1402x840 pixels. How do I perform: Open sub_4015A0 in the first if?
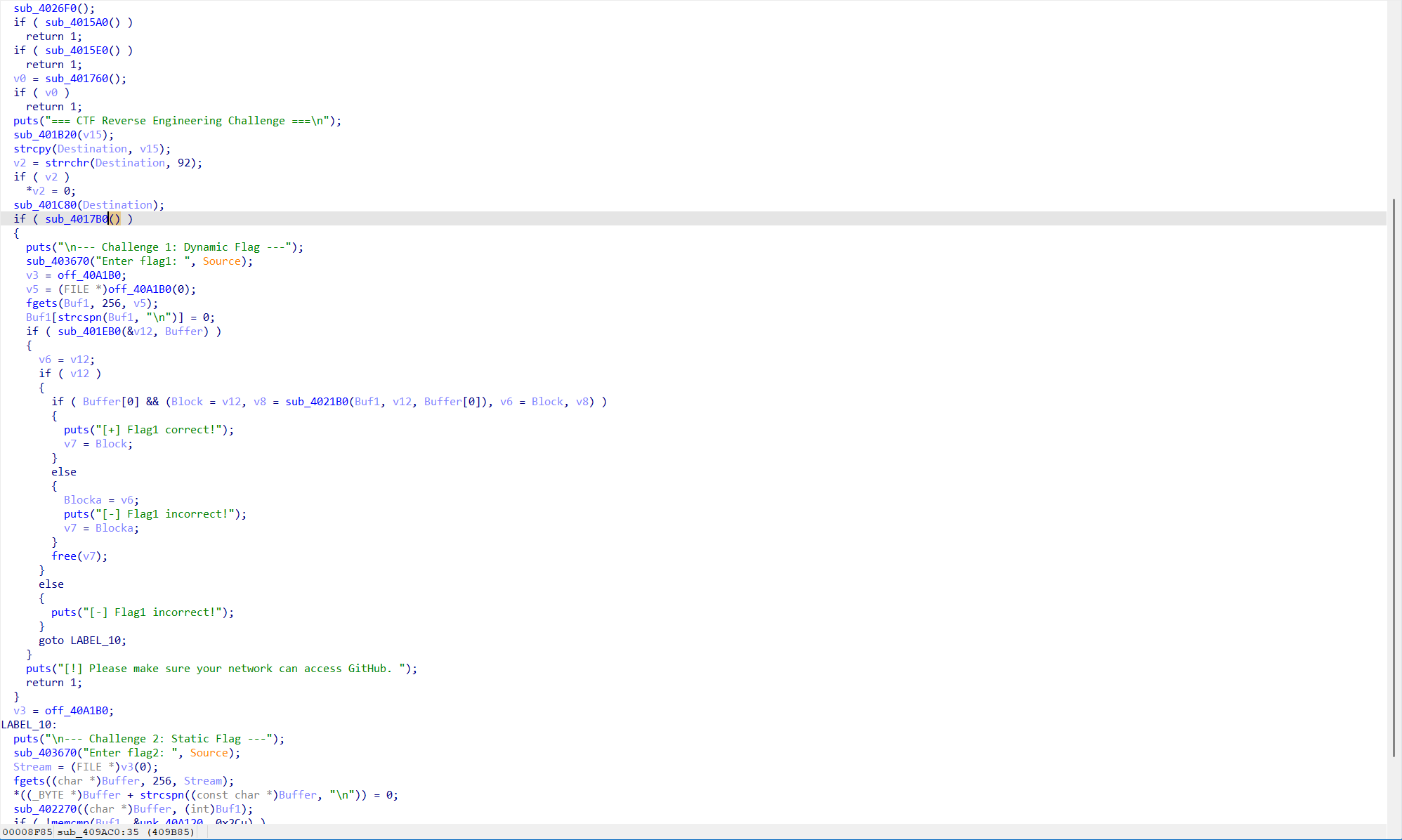[77, 22]
